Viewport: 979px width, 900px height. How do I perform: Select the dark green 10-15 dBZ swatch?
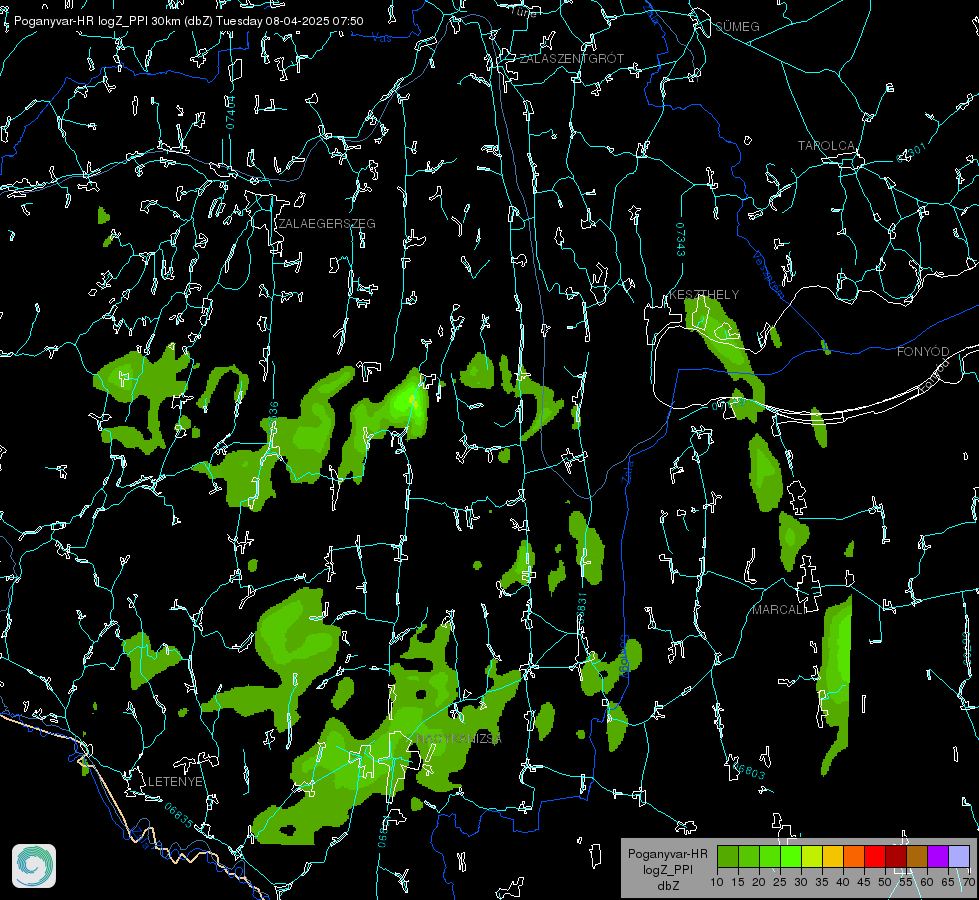(727, 856)
